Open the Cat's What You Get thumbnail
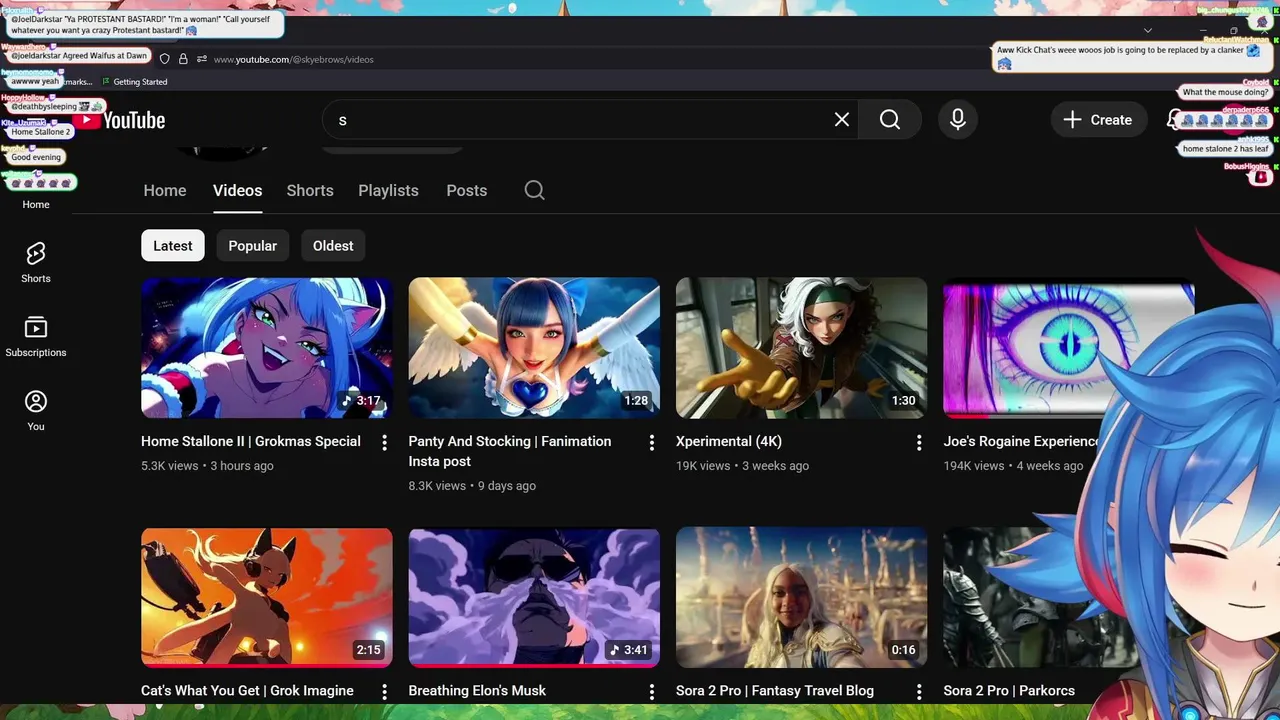This screenshot has width=1280, height=720. (267, 597)
